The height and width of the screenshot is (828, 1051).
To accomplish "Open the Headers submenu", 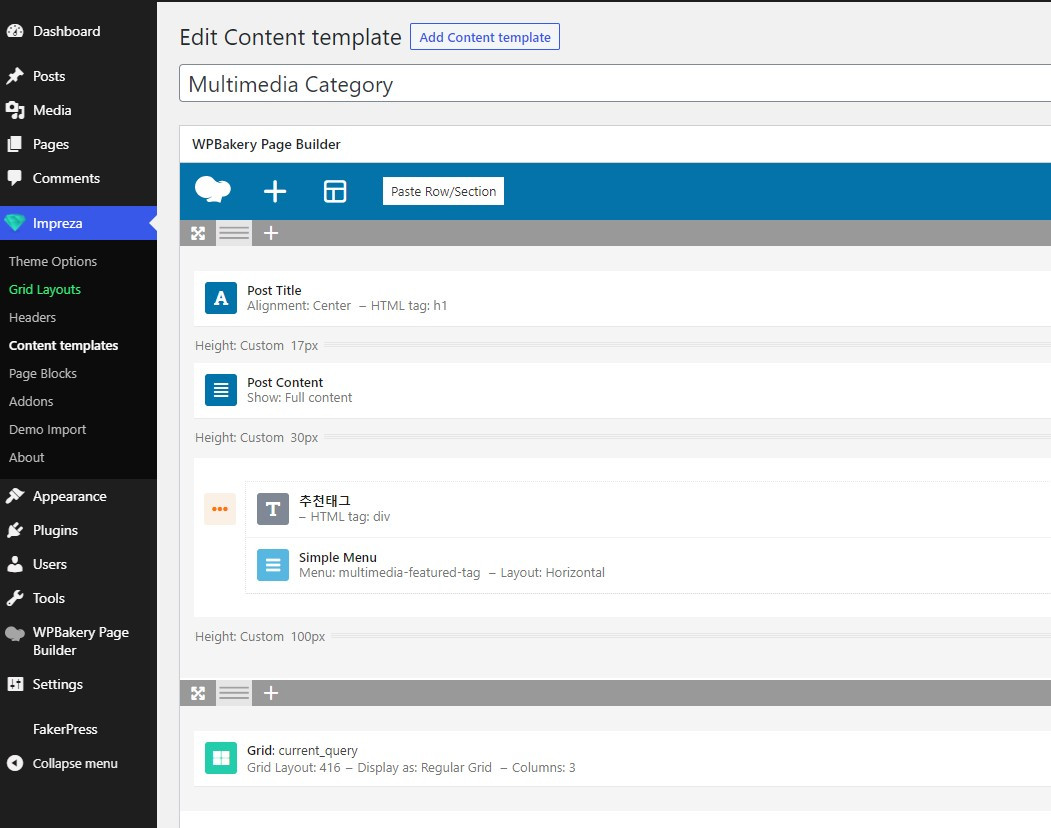I will tap(32, 318).
